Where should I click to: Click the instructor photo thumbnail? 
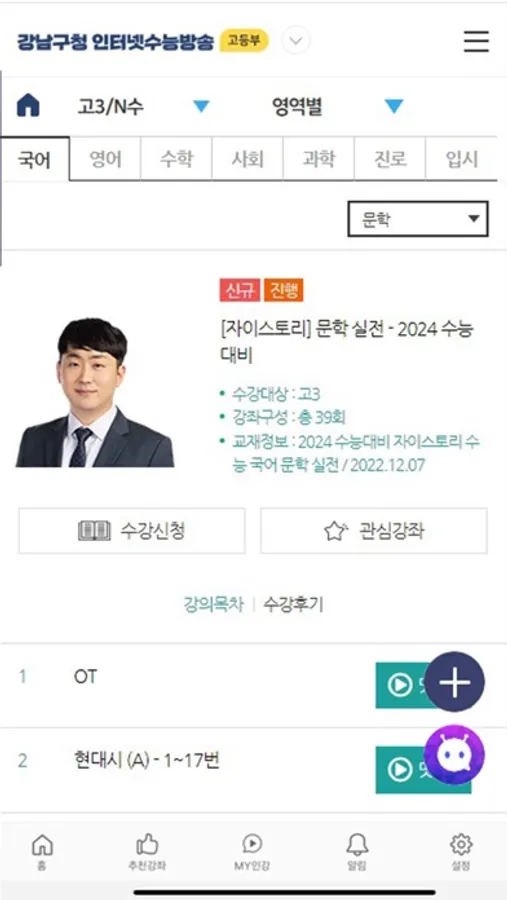tap(95, 393)
